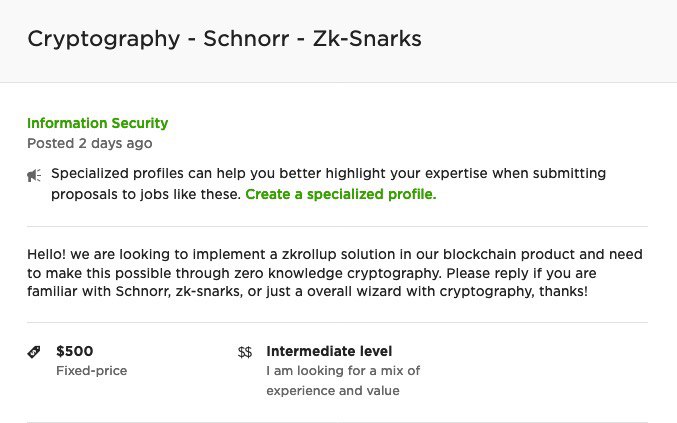Click the Fixed-price label
This screenshot has width=677, height=423.
92,371
